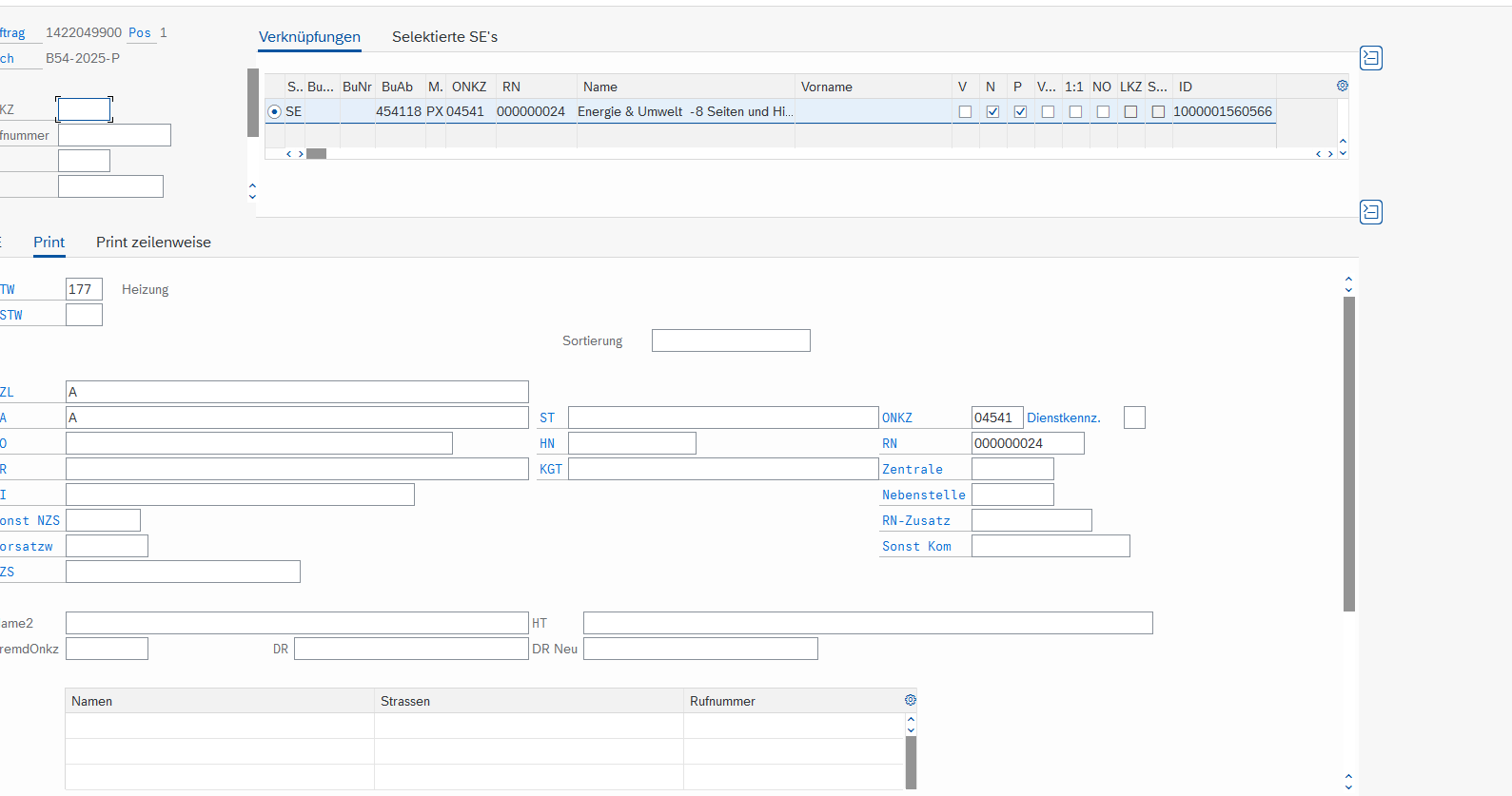The image size is (1512, 796).
Task: Focus the STW input field
Action: coord(84,315)
